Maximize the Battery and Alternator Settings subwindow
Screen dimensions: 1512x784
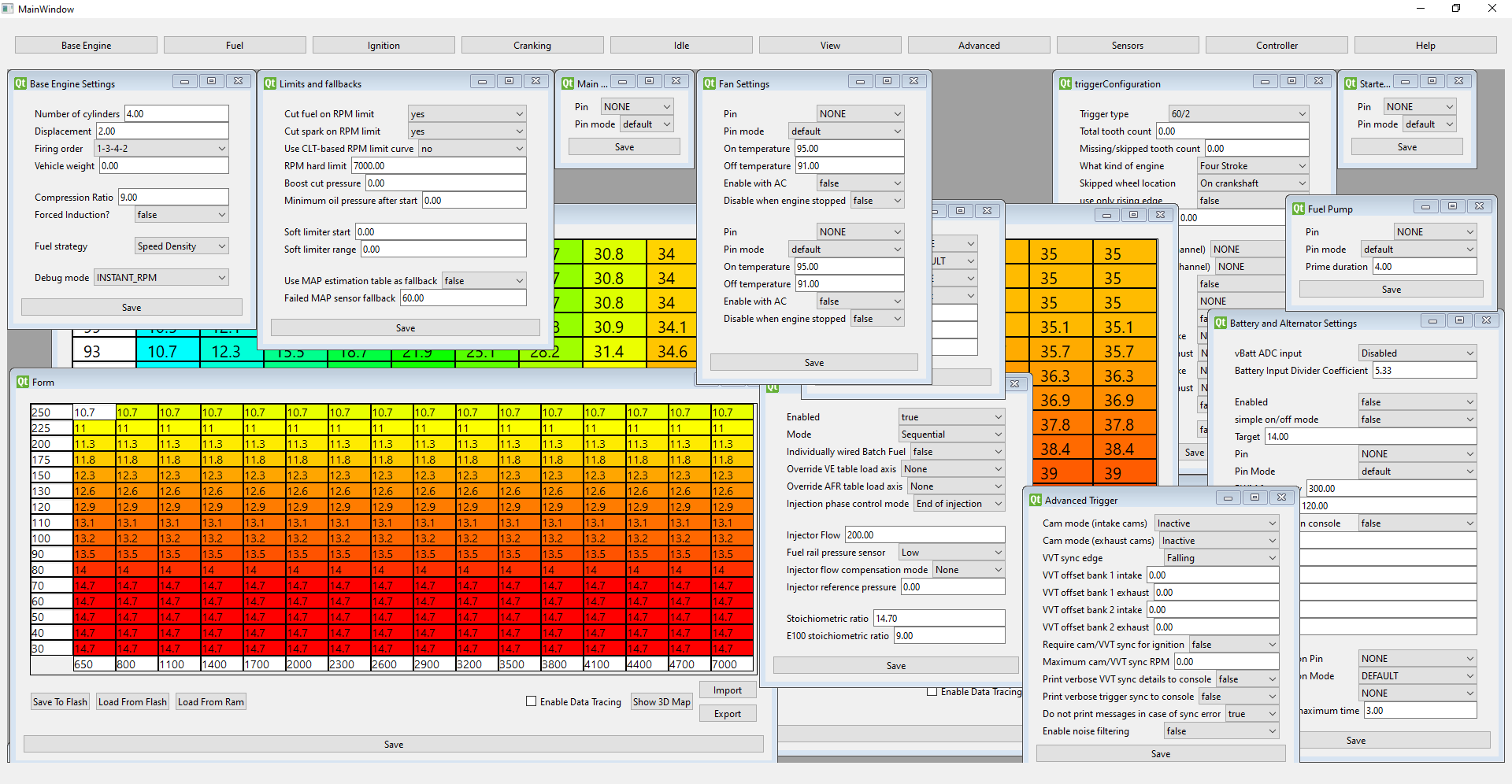coord(1459,320)
